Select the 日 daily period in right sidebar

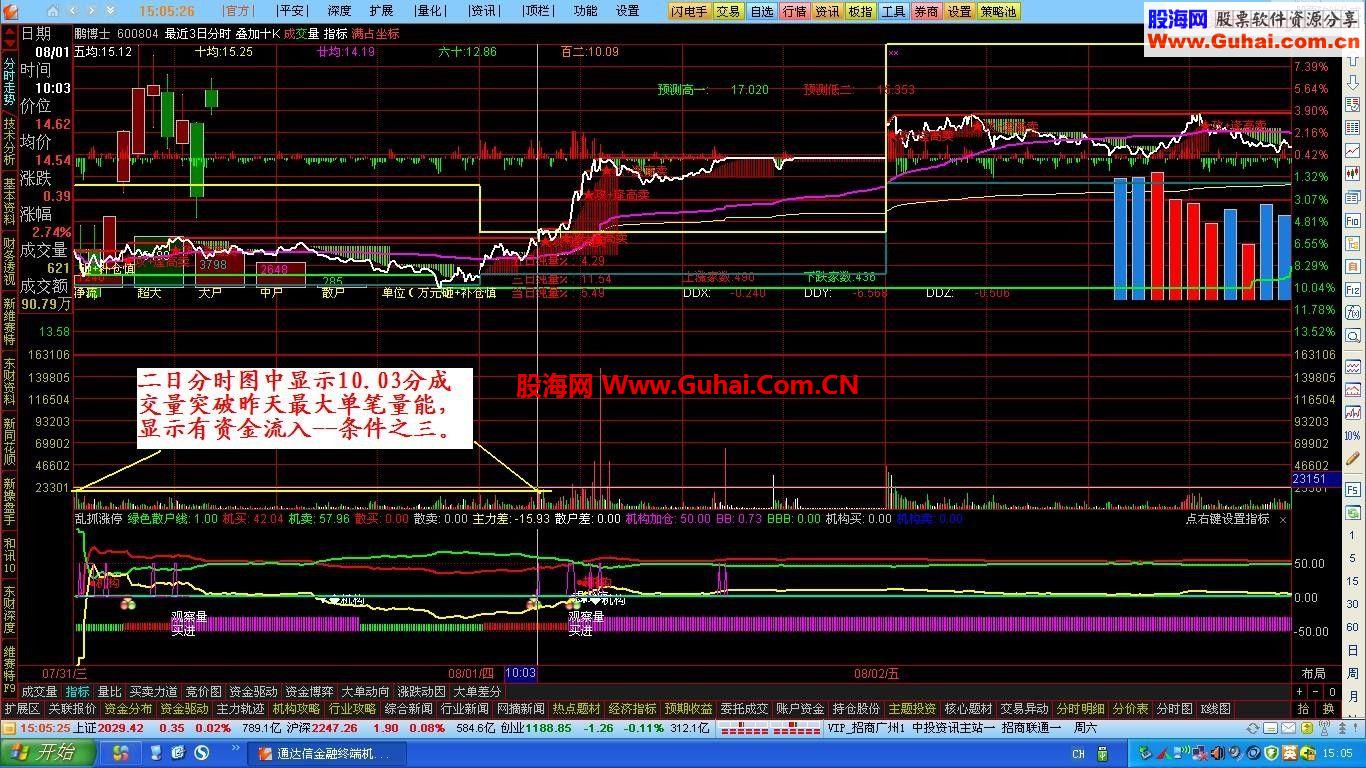point(1353,649)
